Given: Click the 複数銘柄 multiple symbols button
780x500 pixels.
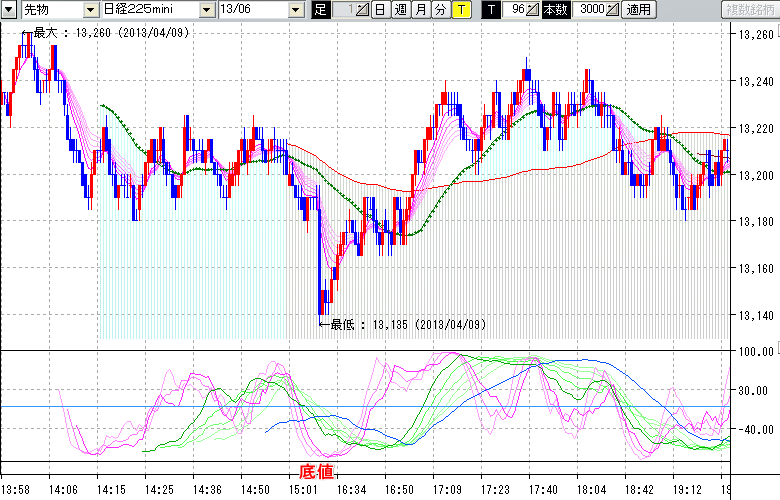Looking at the screenshot, I should pos(749,10).
